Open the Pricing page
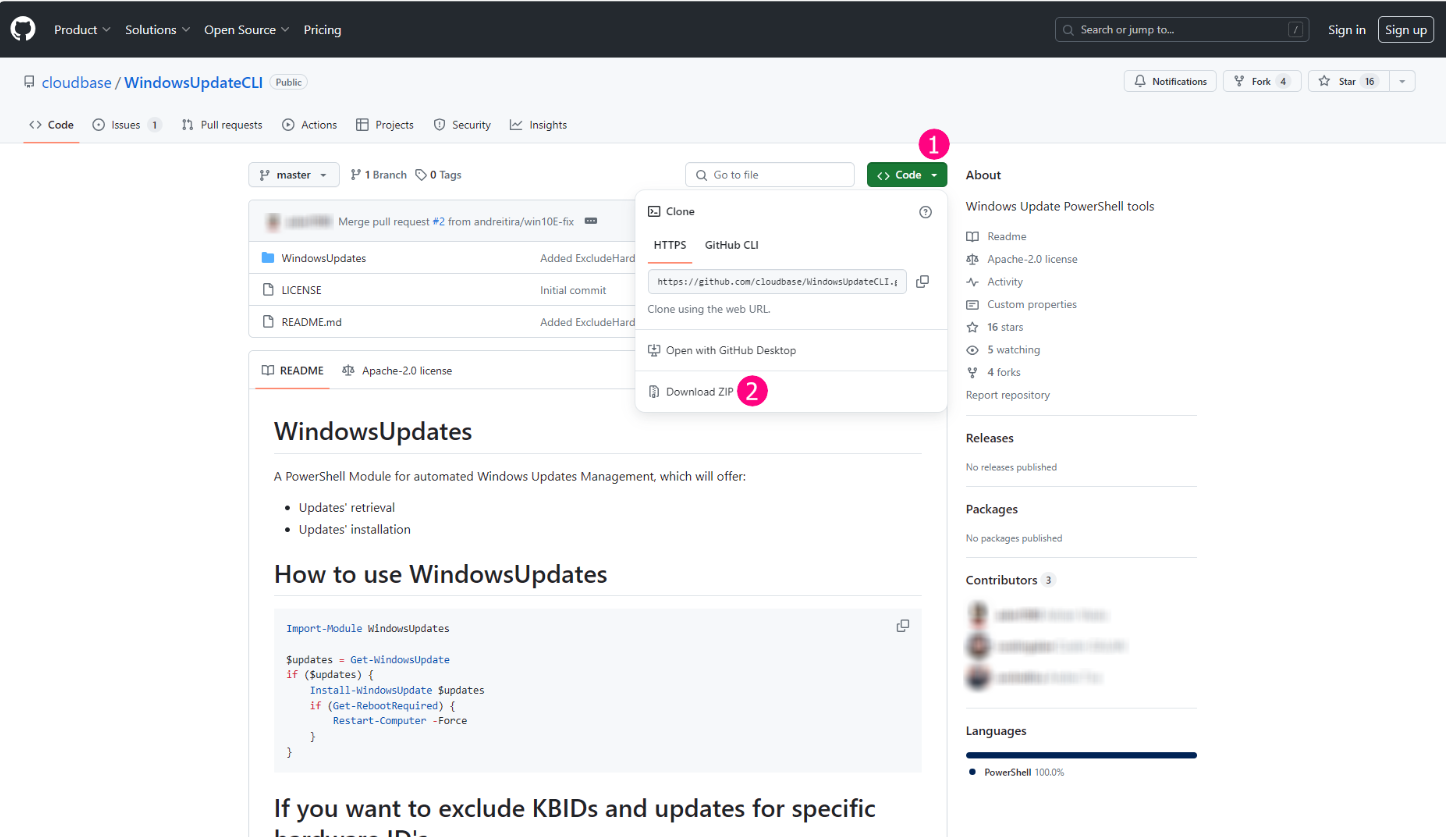 pos(322,30)
